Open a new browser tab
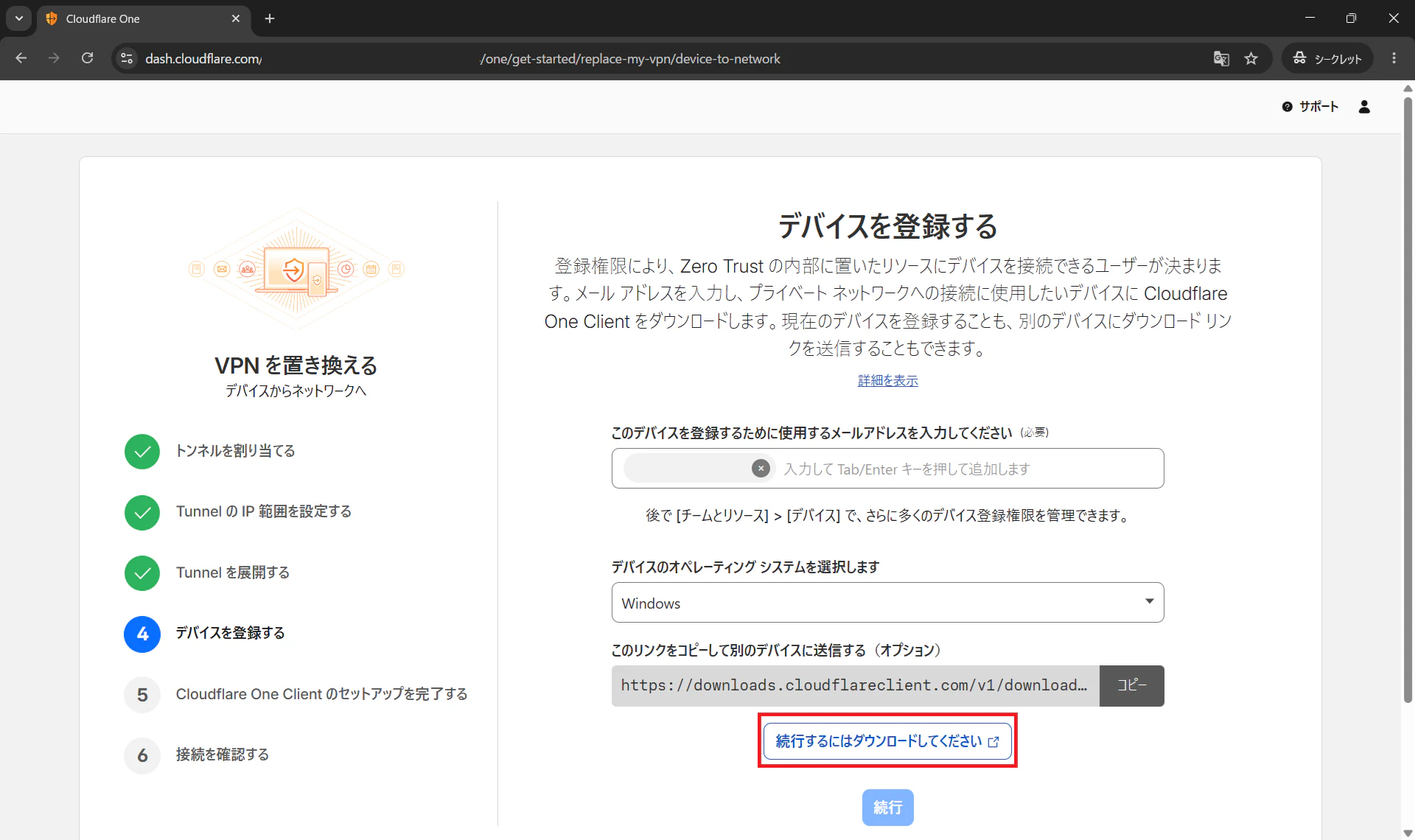 (x=270, y=18)
